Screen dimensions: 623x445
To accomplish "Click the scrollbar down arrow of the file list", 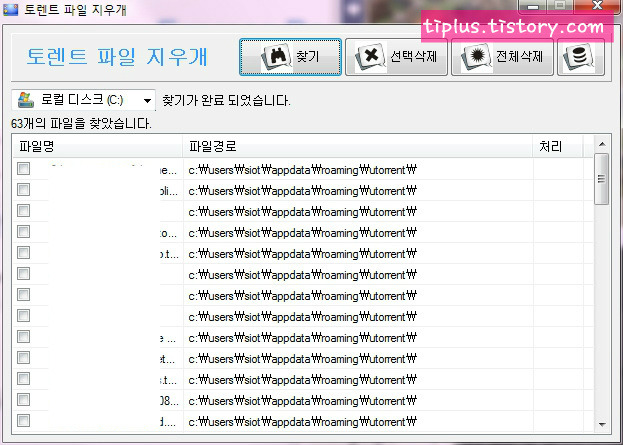I will pos(602,424).
